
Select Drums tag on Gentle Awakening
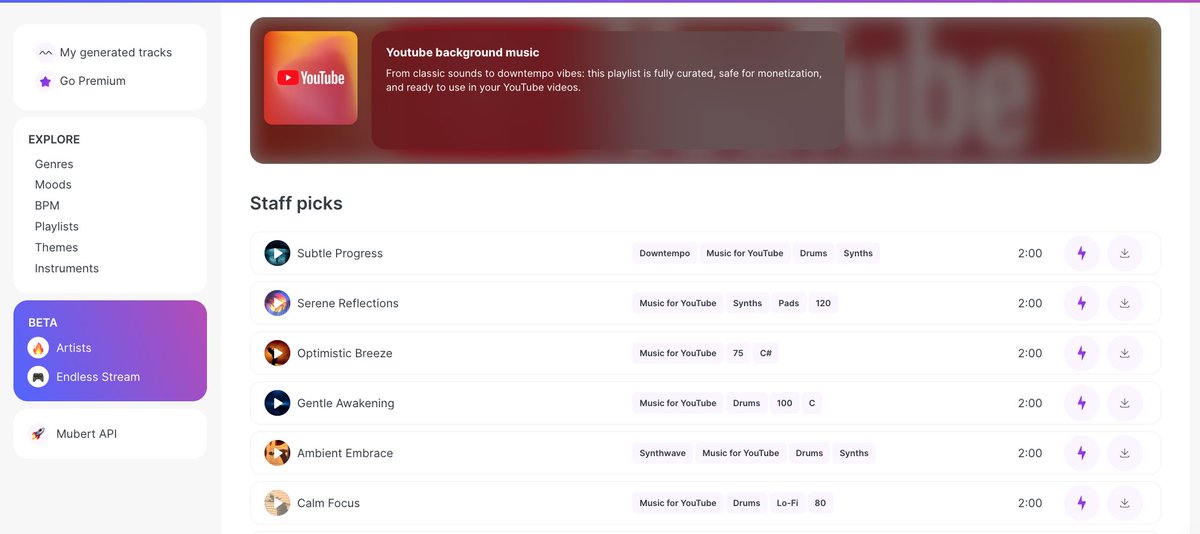(x=746, y=403)
